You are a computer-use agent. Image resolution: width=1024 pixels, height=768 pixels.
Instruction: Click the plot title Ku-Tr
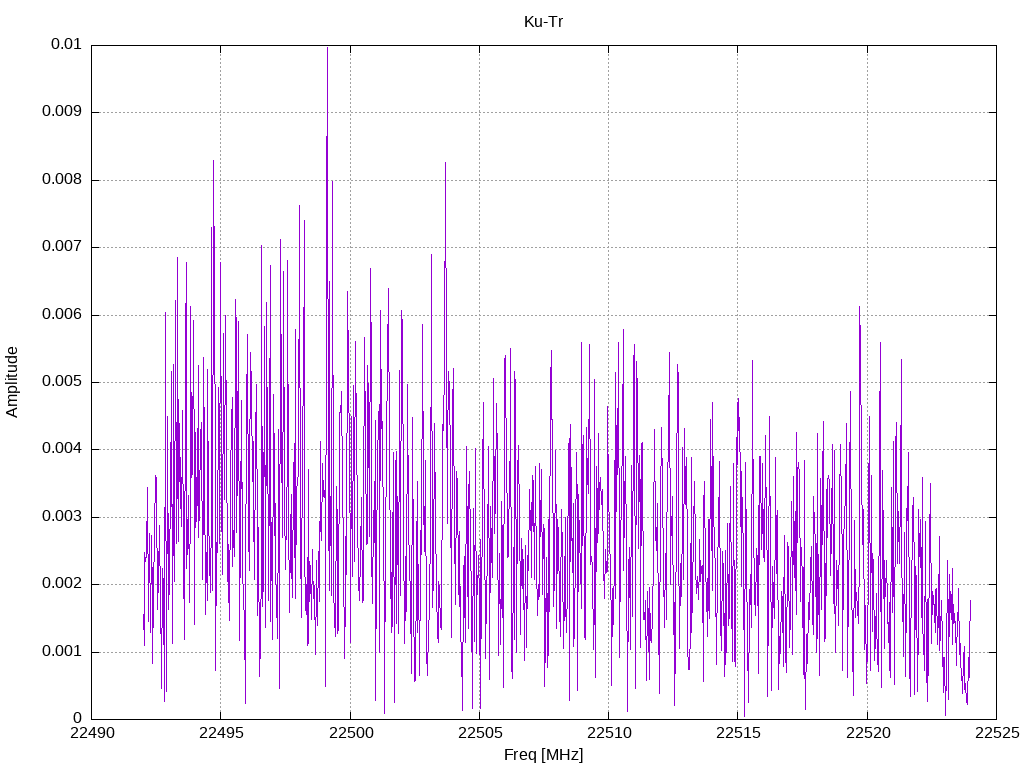543,22
